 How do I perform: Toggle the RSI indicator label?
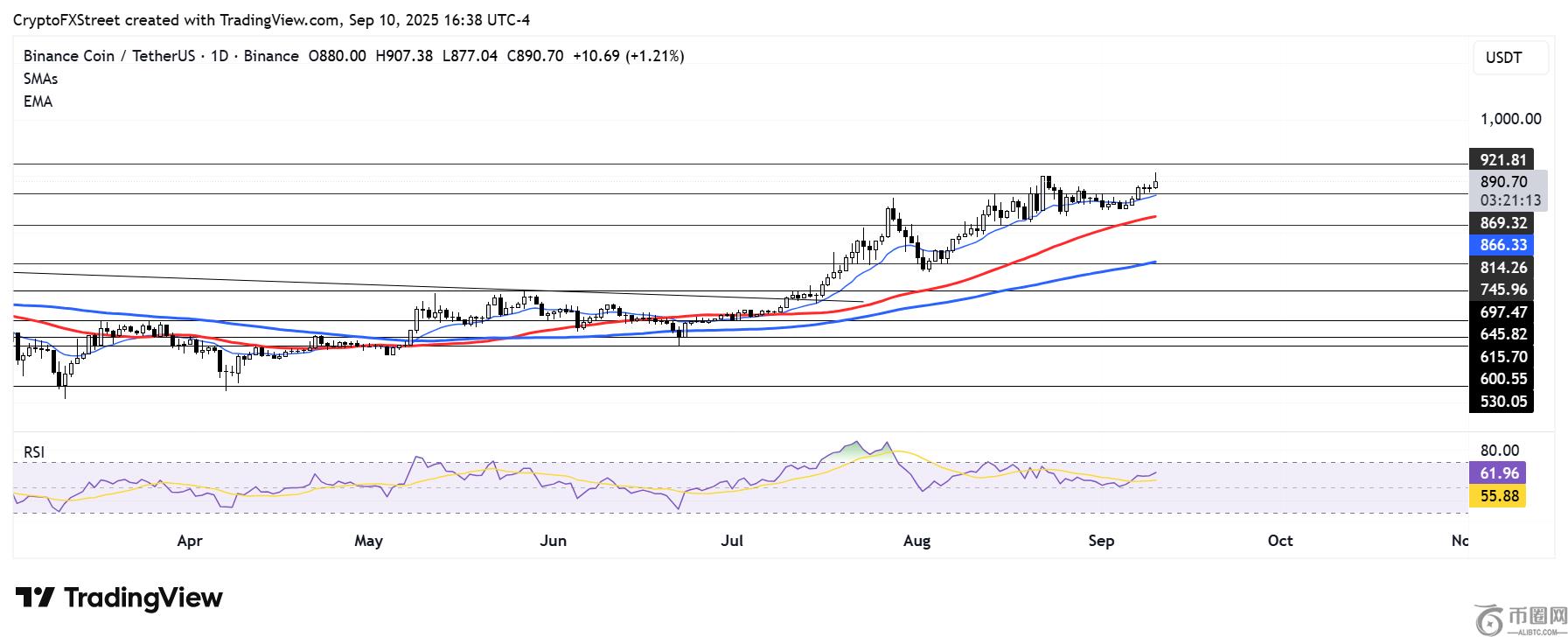(x=34, y=452)
